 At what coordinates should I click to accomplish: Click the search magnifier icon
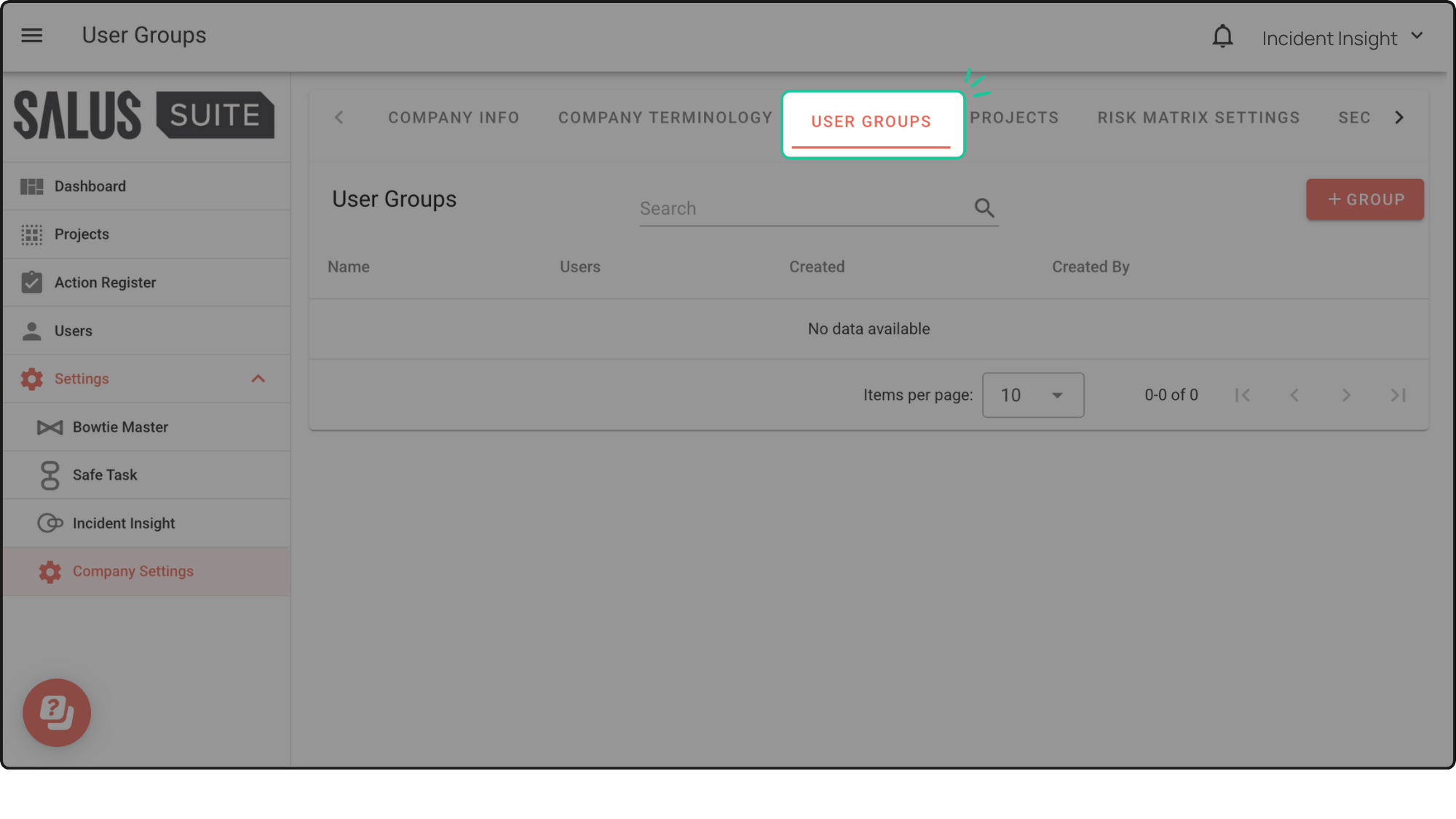[984, 208]
